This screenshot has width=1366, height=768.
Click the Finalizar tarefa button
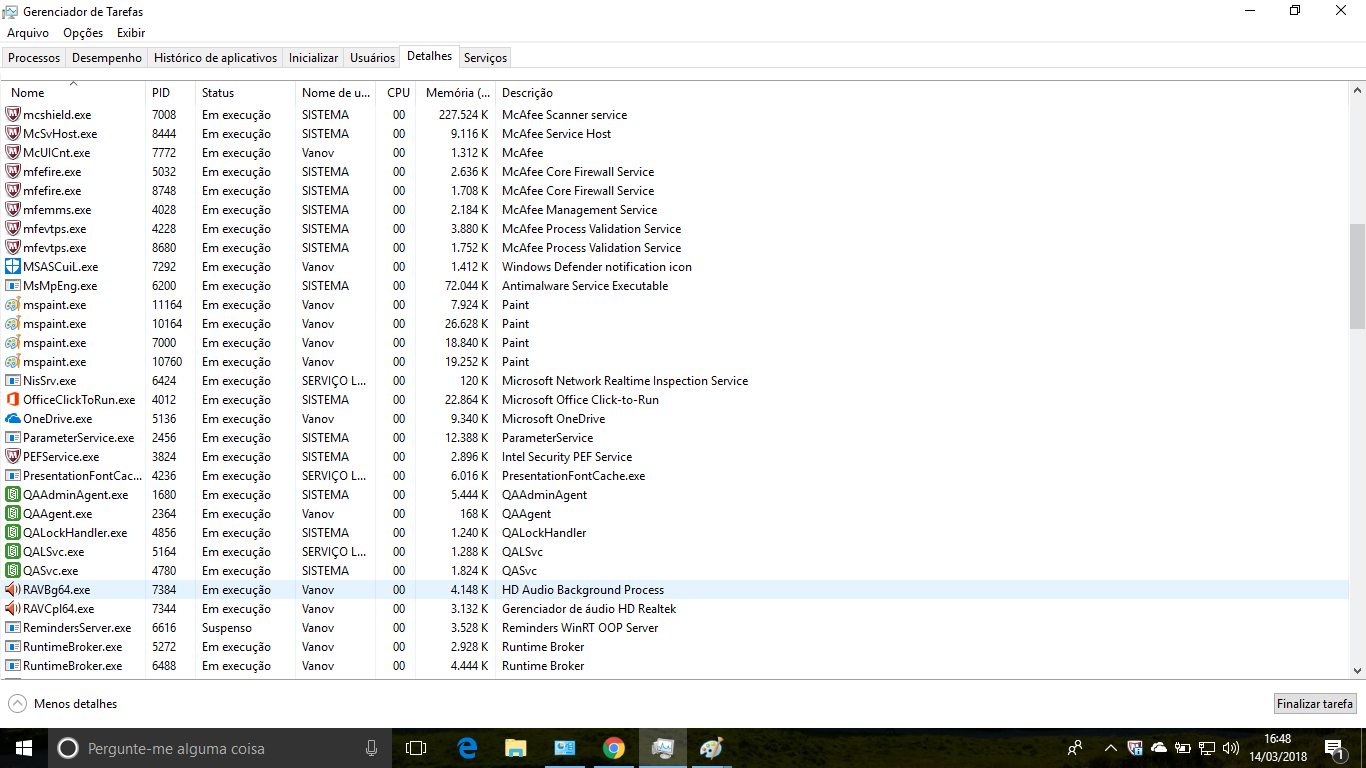click(x=1315, y=704)
